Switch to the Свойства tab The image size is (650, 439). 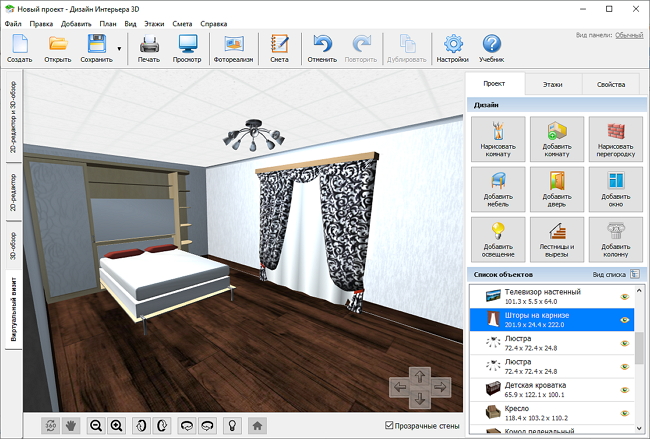(x=611, y=84)
